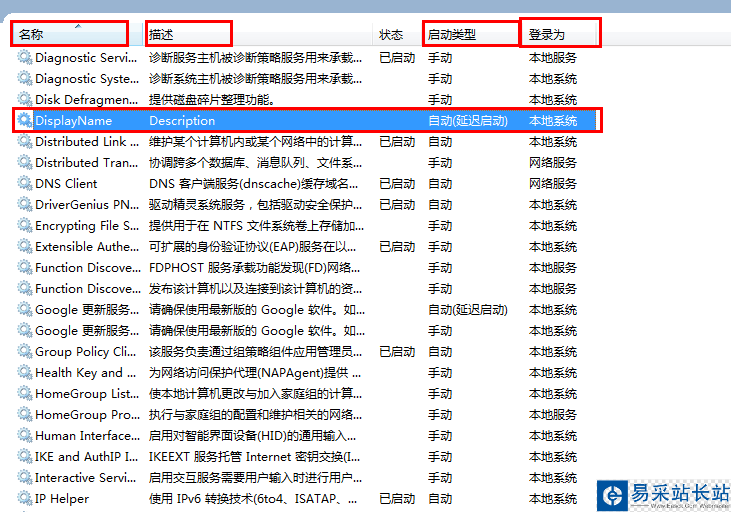
Task: Click the gear icon beside Extensible Authentication service
Action: pyautogui.click(x=25, y=246)
